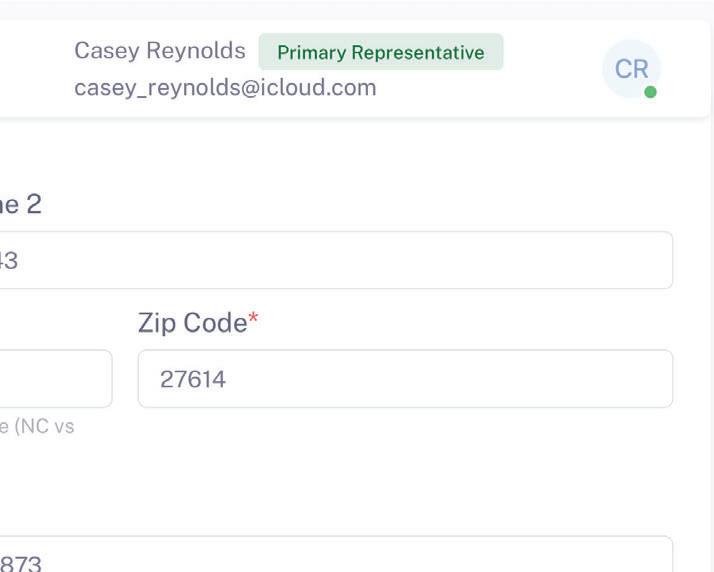This screenshot has width=714, height=572.
Task: Click the 27614 zip code value
Action: click(x=193, y=379)
